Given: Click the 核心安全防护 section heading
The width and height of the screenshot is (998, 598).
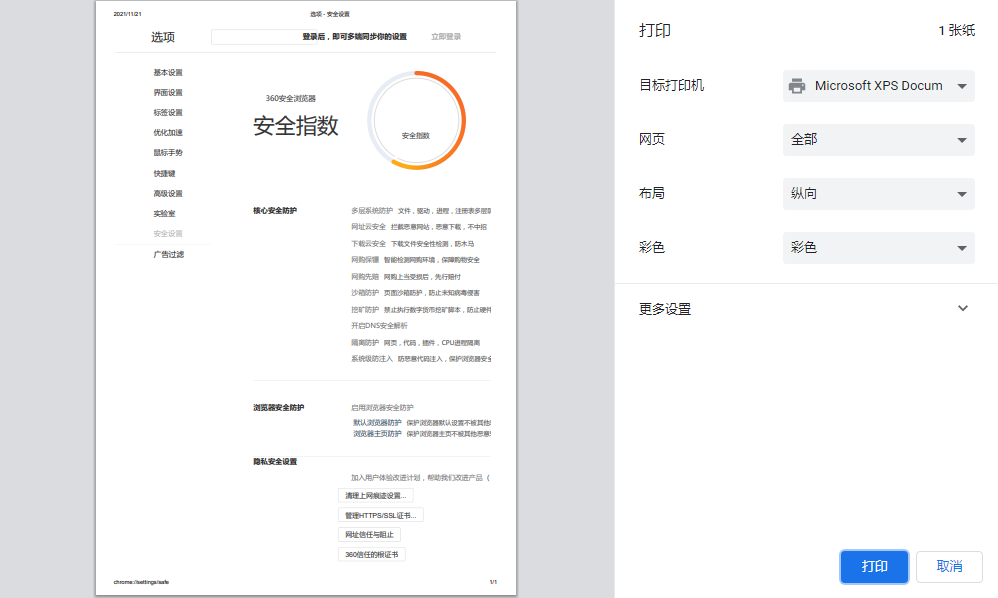Looking at the screenshot, I should 275,211.
